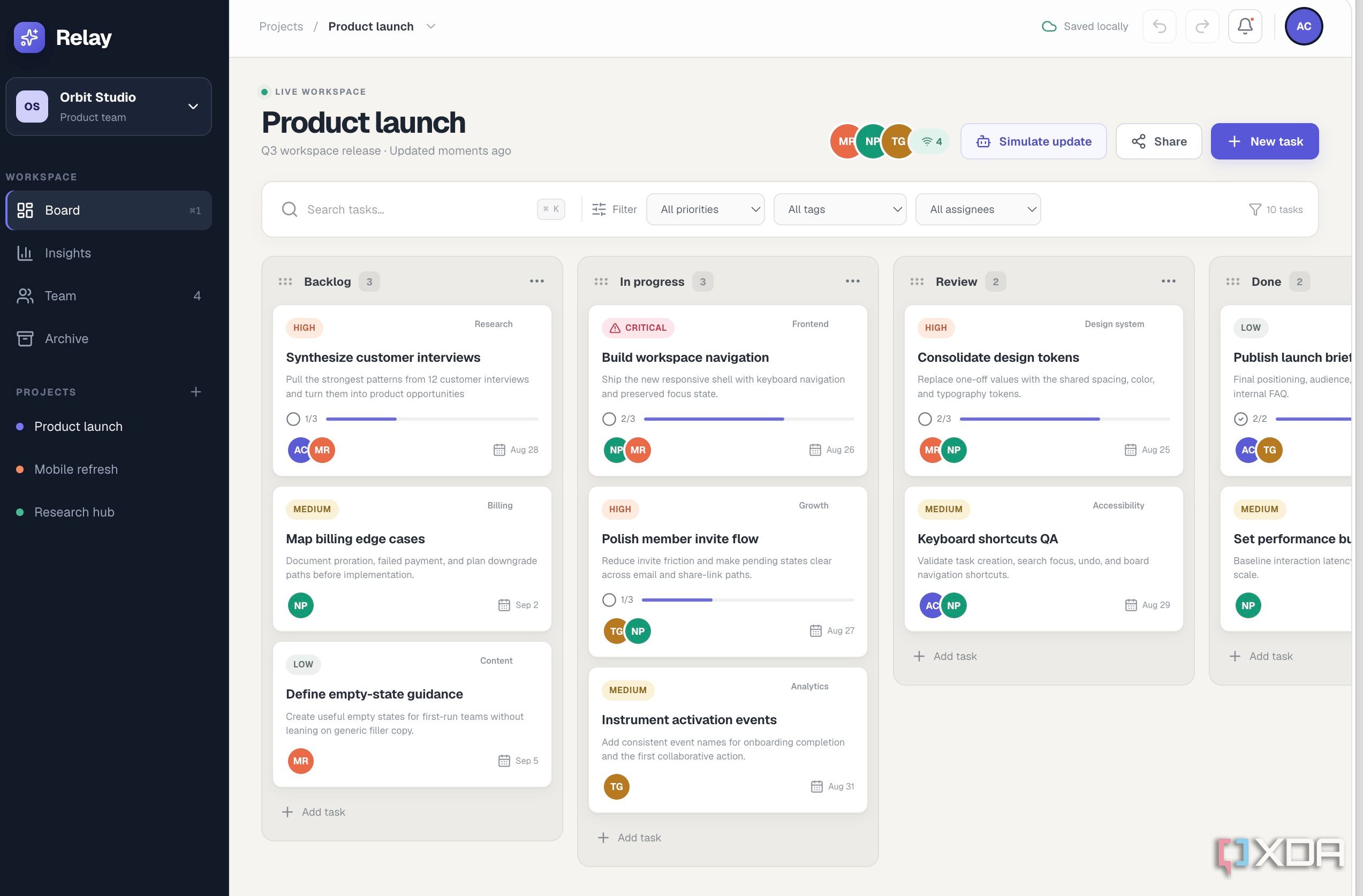Screen dimensions: 1363x896
Task: Open the Define empty-state guidance card
Action: click(412, 714)
